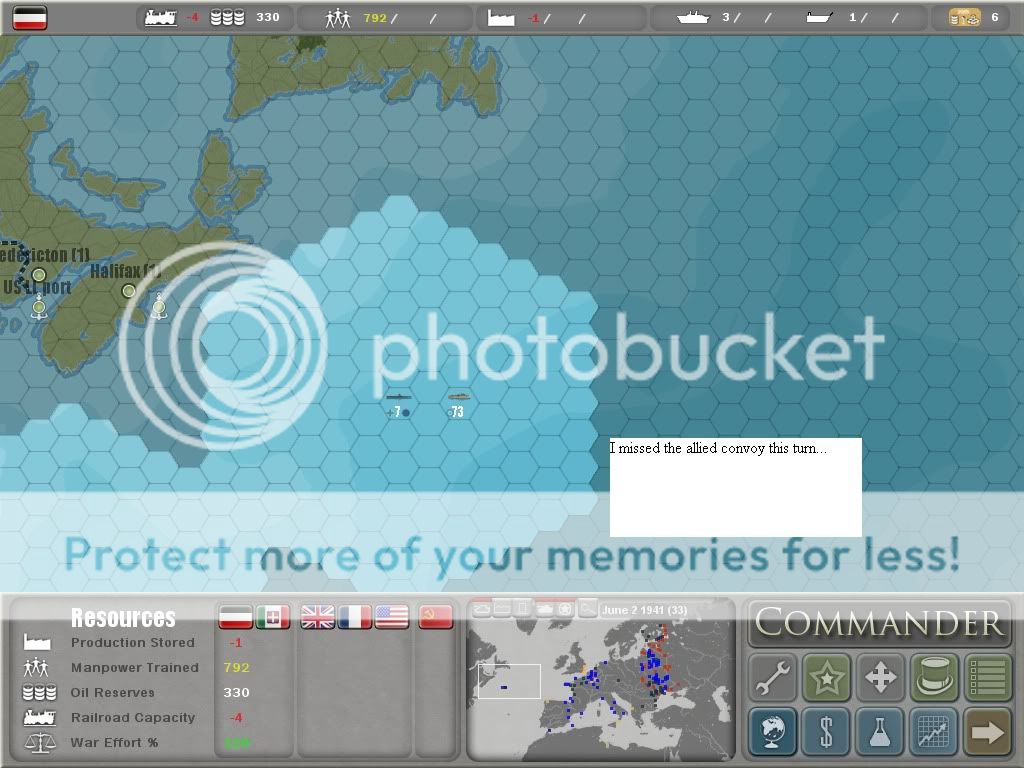Image resolution: width=1024 pixels, height=768 pixels.
Task: Click the German flag in top bar
Action: pyautogui.click(x=30, y=18)
